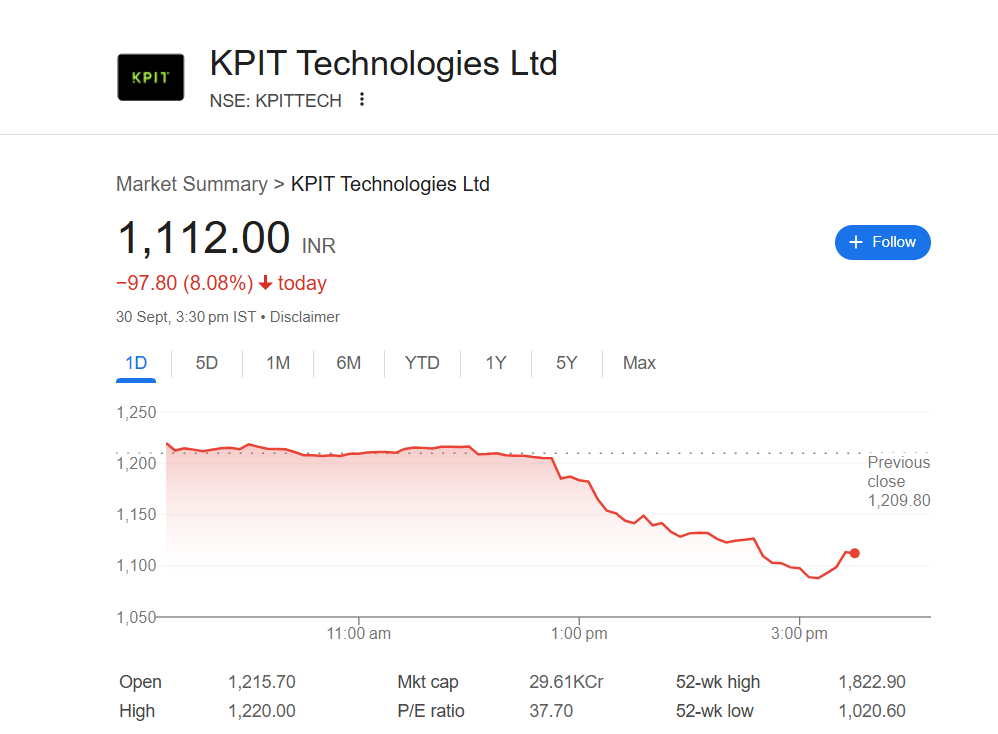The width and height of the screenshot is (998, 734).
Task: Open the three-dot more options menu
Action: [362, 100]
